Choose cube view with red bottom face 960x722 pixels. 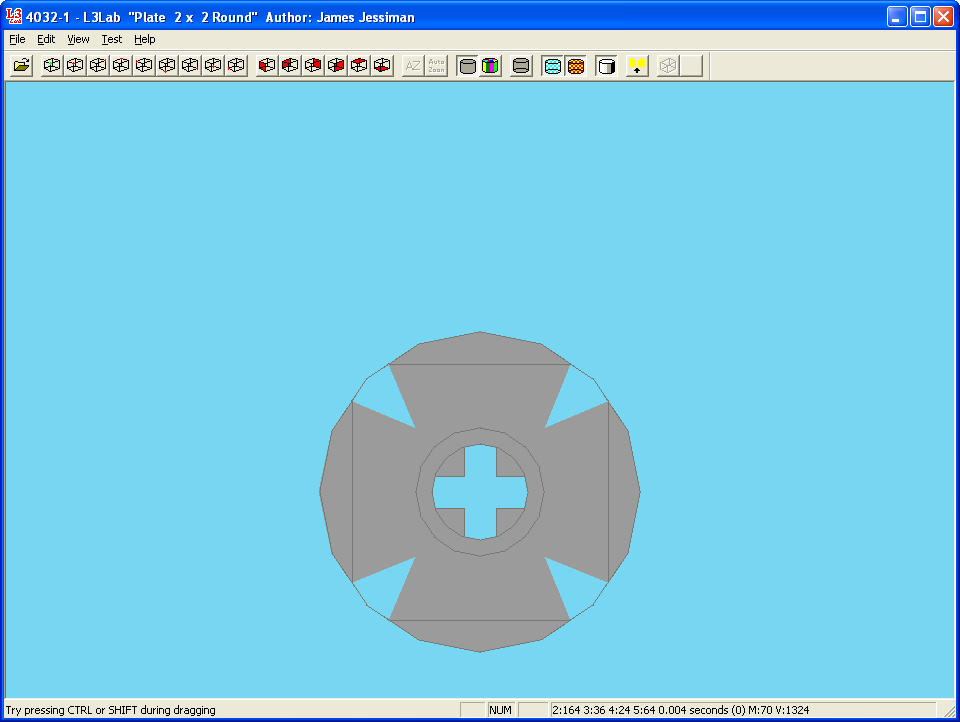click(x=381, y=66)
